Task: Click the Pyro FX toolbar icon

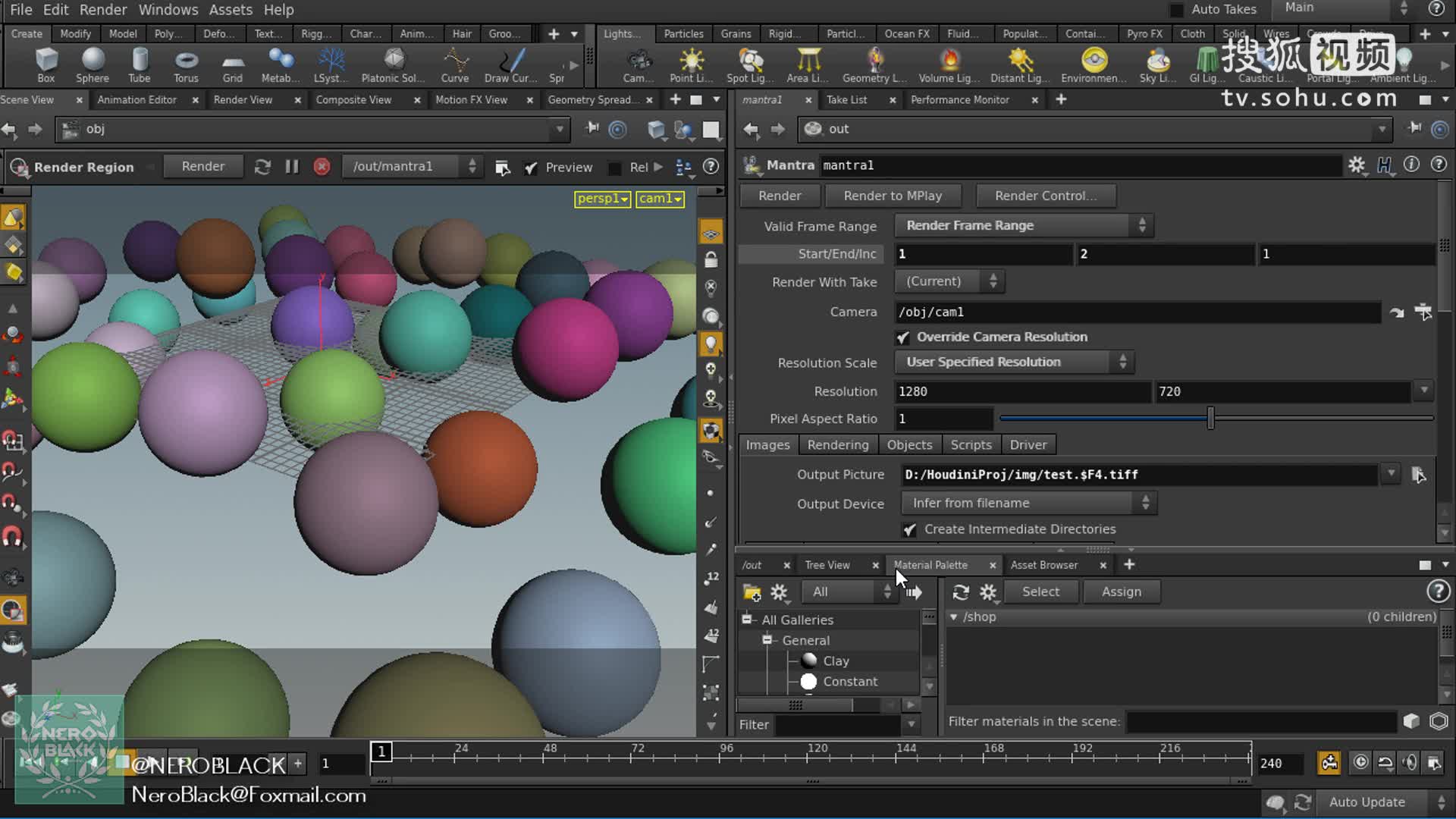Action: click(x=1143, y=33)
